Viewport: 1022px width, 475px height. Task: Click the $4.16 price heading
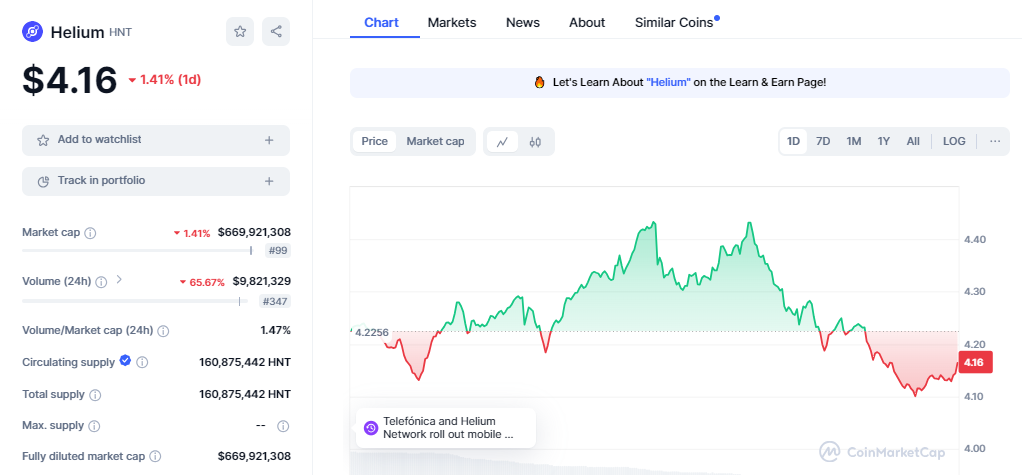70,79
